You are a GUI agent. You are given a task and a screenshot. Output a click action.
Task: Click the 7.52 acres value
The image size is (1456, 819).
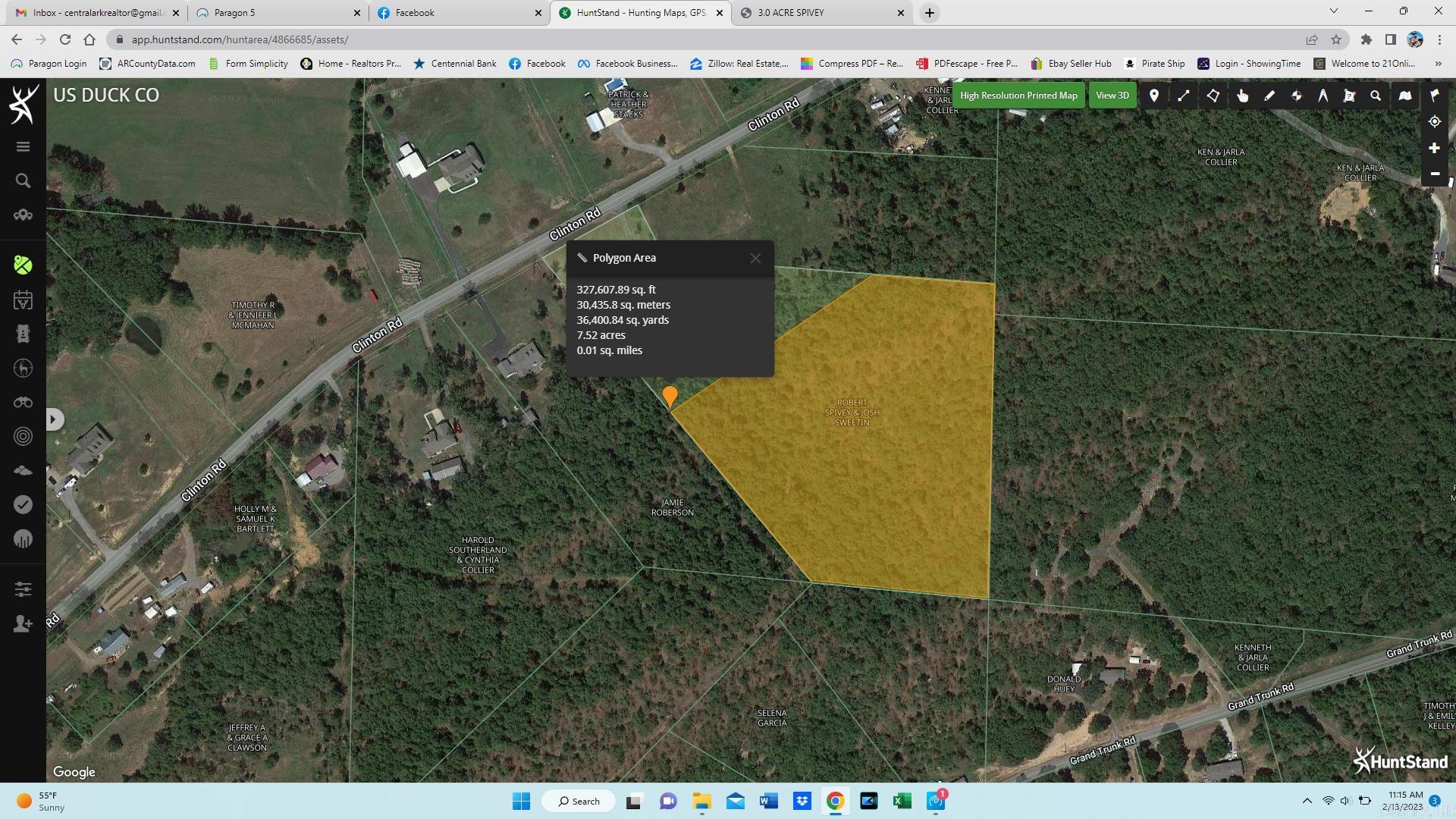pos(601,335)
